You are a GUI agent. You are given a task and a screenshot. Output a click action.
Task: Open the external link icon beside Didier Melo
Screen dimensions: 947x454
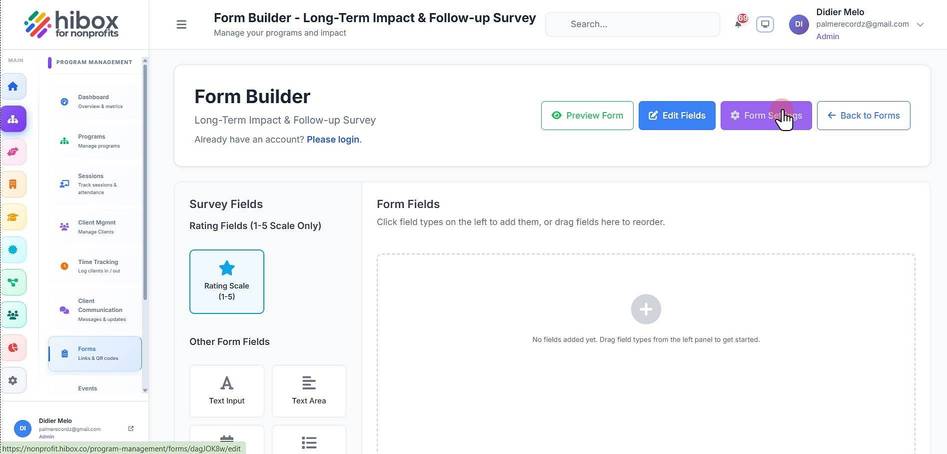pos(131,428)
